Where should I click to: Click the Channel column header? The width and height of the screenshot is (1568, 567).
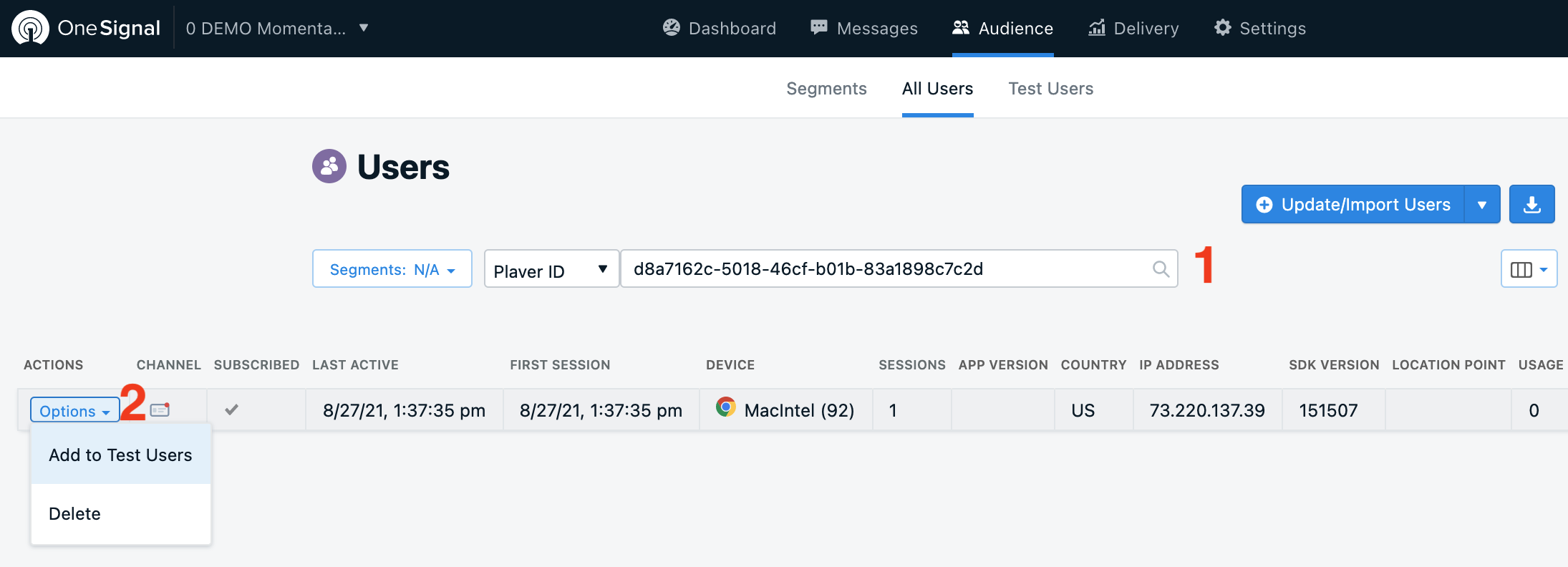(x=169, y=364)
